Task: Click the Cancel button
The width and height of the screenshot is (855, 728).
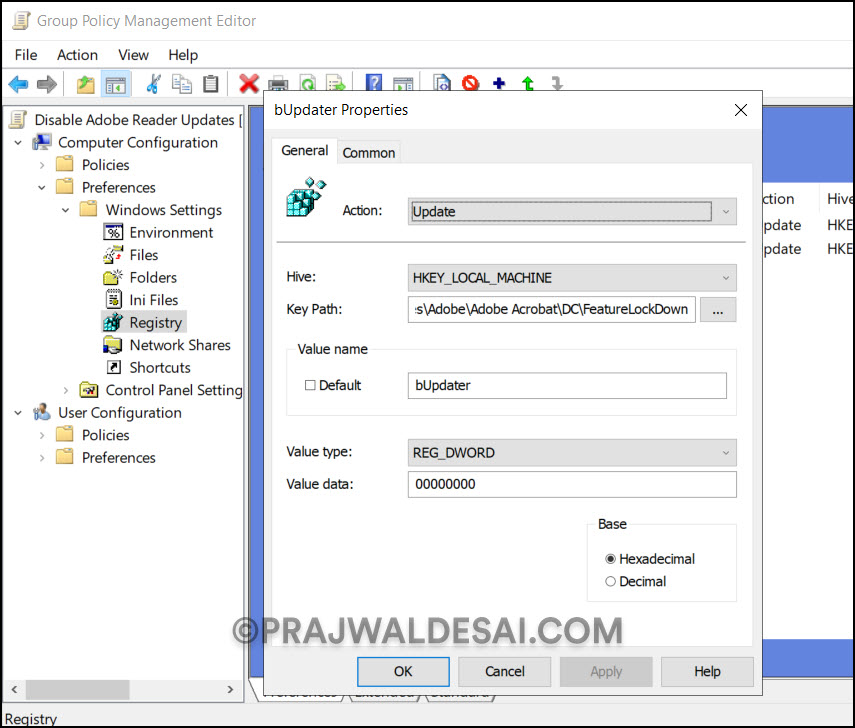Action: (505, 671)
